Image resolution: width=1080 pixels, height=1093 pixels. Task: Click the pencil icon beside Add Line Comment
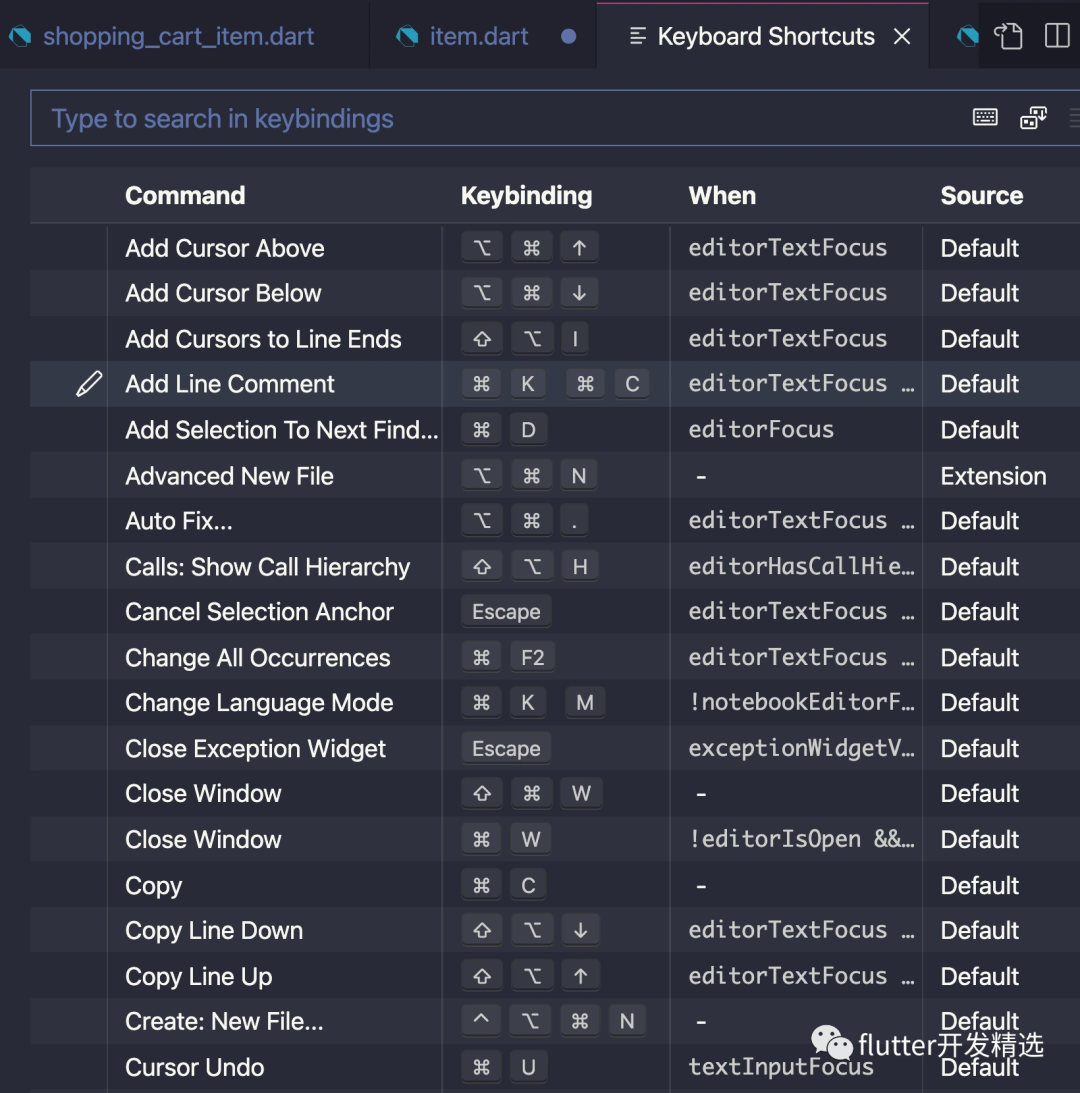pos(89,383)
